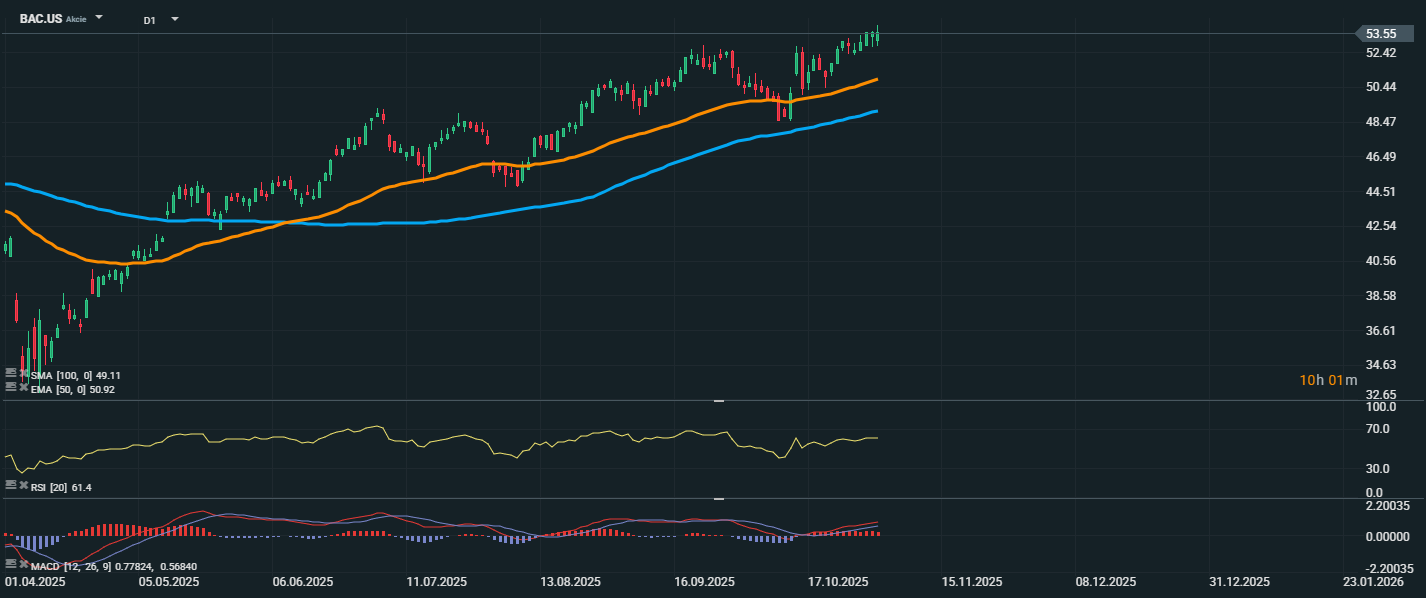Open settings icon for MACD indicator
Screen dimensions: 1426x598
[10, 565]
